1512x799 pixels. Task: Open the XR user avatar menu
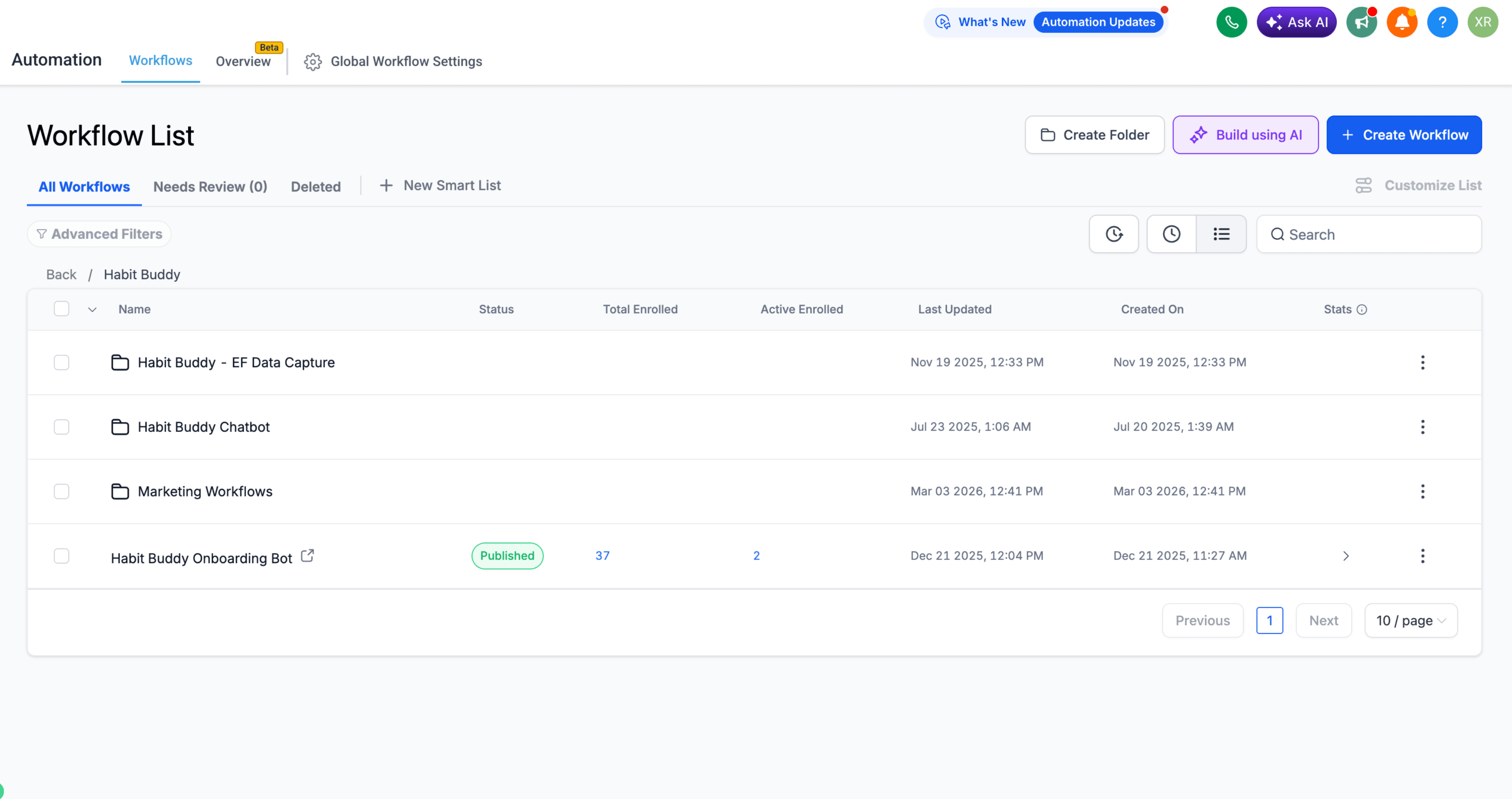coord(1483,22)
